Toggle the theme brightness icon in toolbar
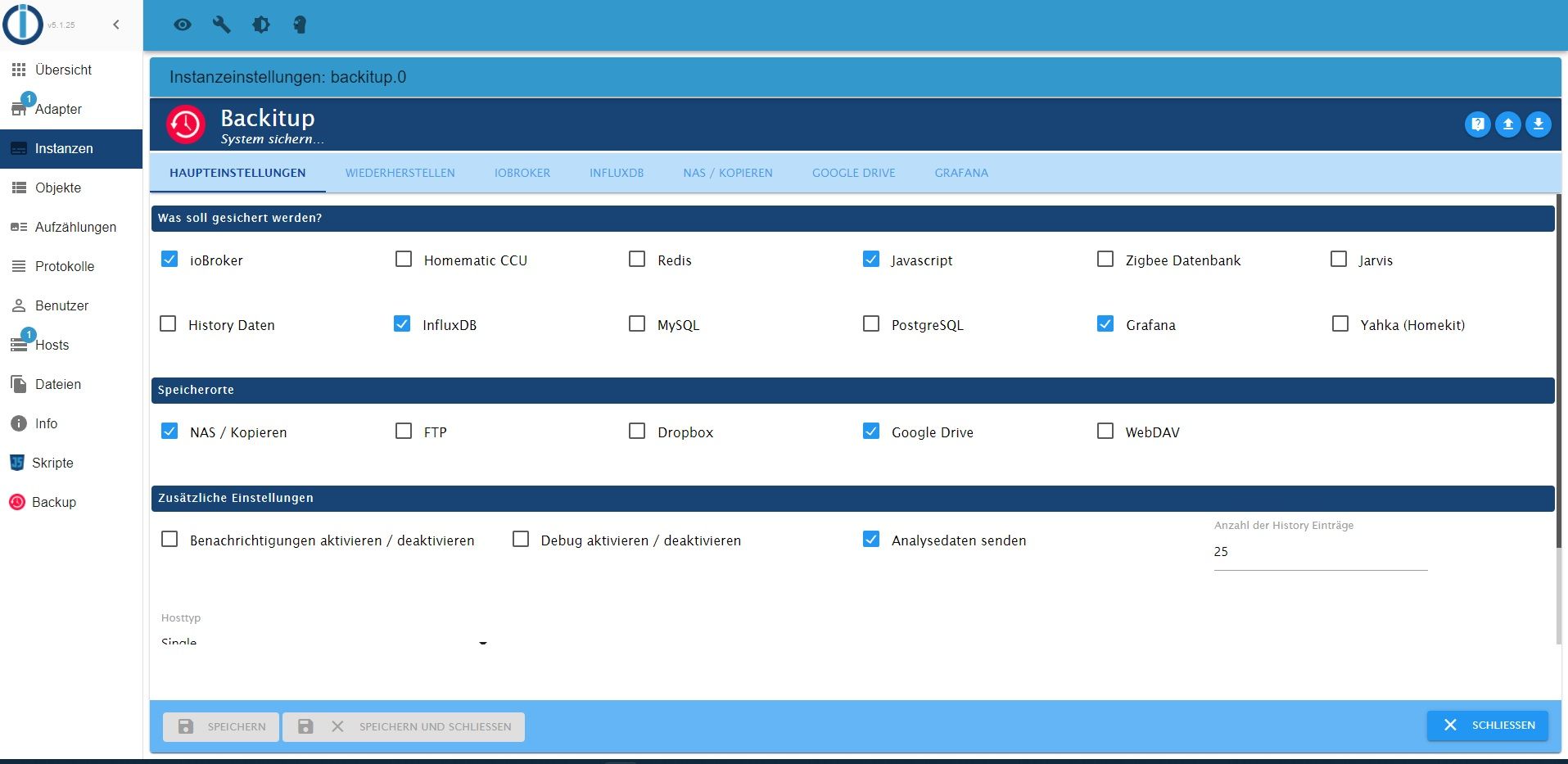Screen dimensions: 1568x764 261,25
